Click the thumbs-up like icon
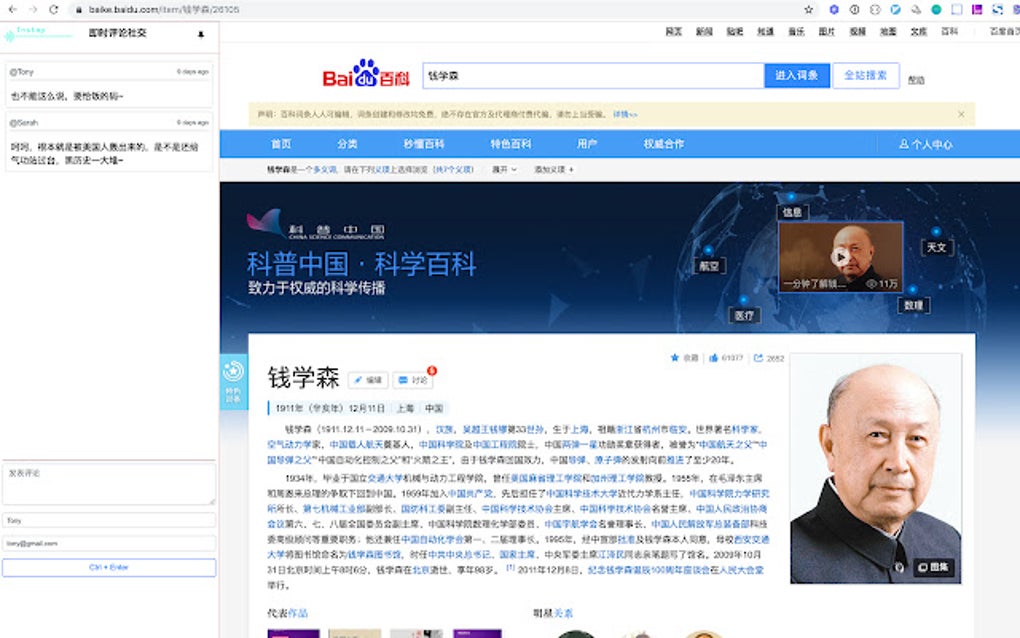The image size is (1020, 638). [714, 358]
